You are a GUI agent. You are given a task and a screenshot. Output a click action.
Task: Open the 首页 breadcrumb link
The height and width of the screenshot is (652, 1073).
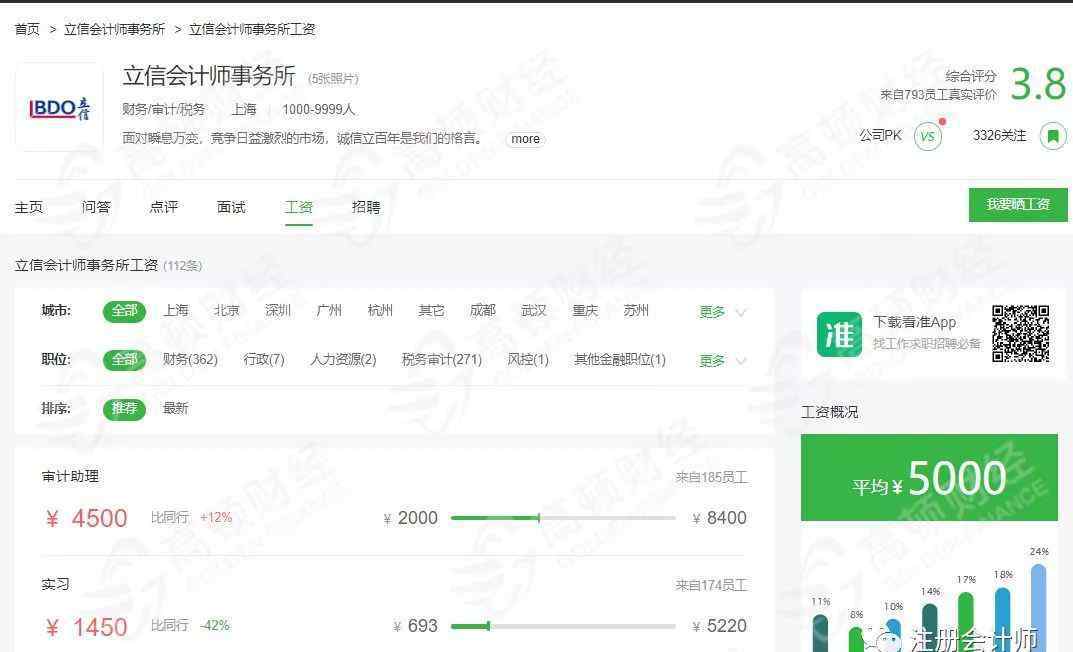point(27,29)
